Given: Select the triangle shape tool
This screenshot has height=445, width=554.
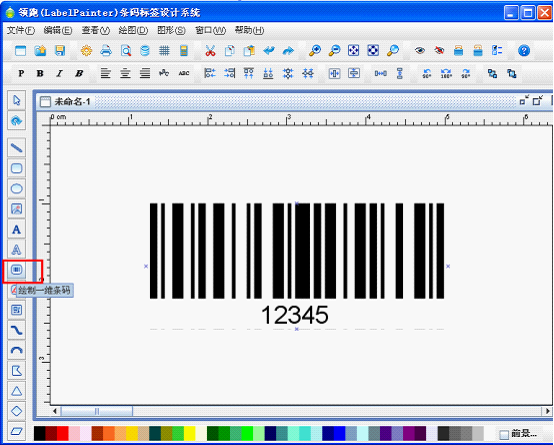Looking at the screenshot, I should [x=17, y=391].
